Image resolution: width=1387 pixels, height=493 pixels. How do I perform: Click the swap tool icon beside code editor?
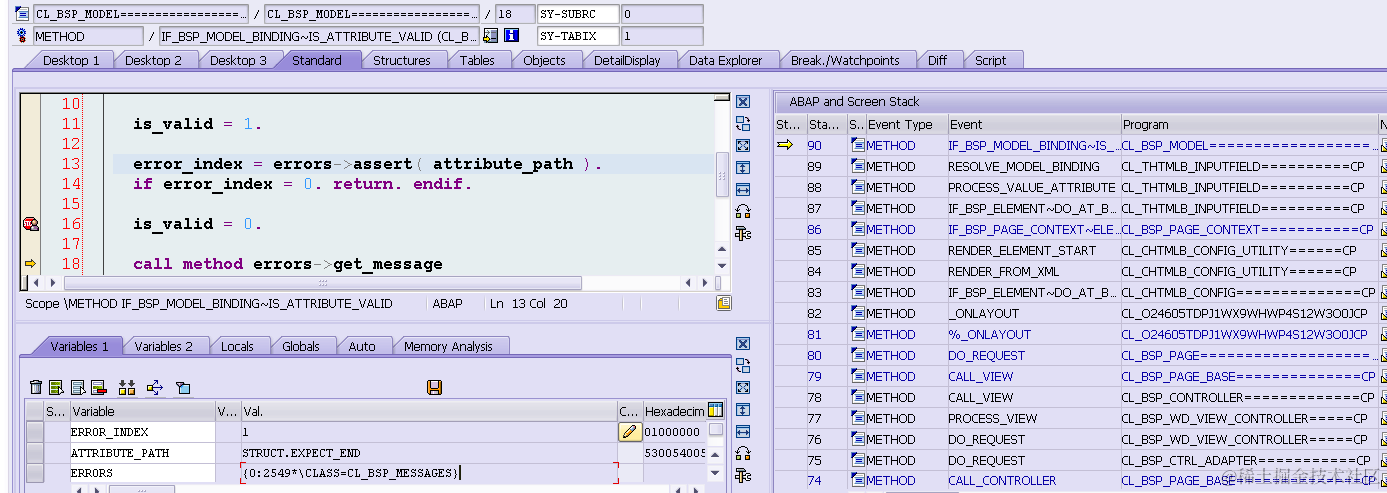click(743, 123)
